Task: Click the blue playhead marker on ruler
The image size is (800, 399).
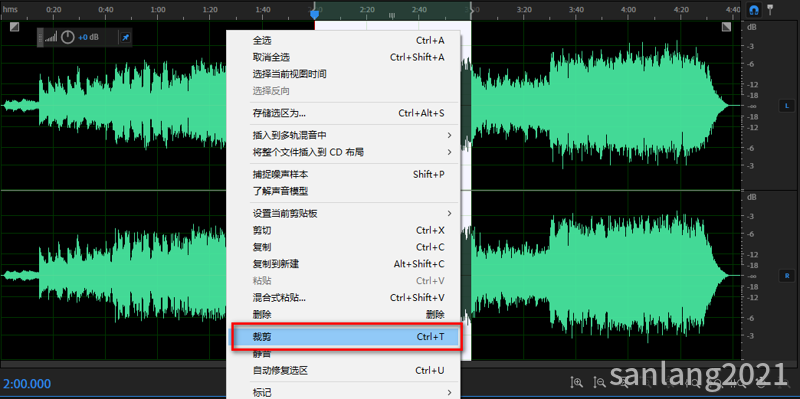Action: [315, 14]
